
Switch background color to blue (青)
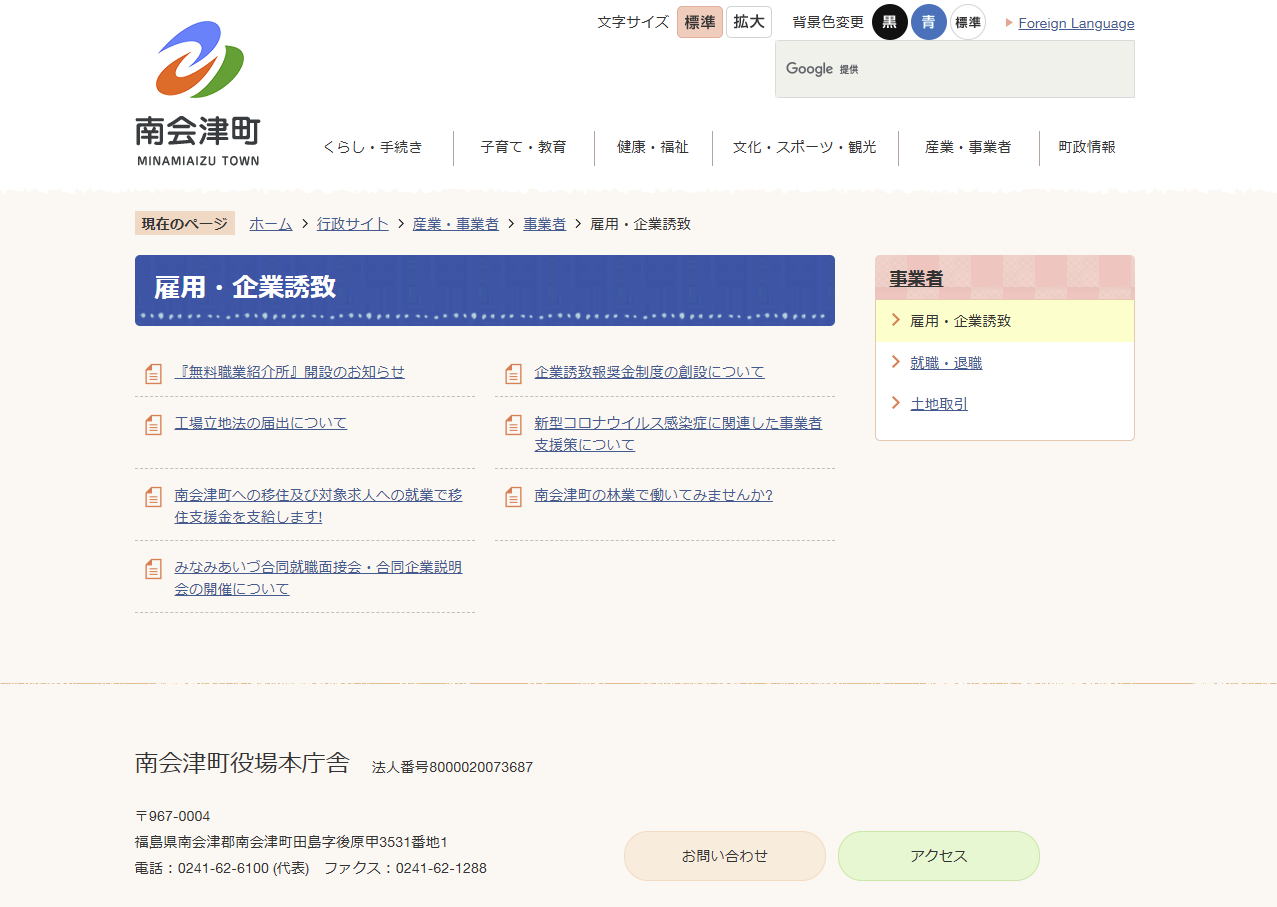click(929, 22)
